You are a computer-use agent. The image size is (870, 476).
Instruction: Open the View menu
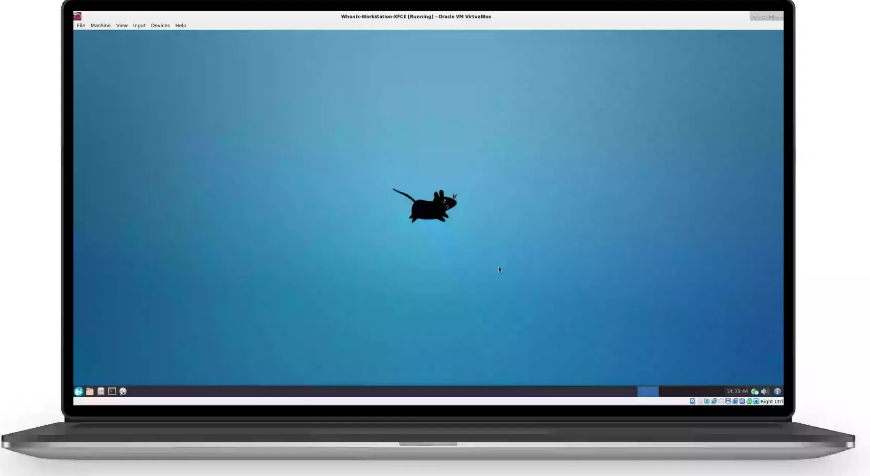122,26
